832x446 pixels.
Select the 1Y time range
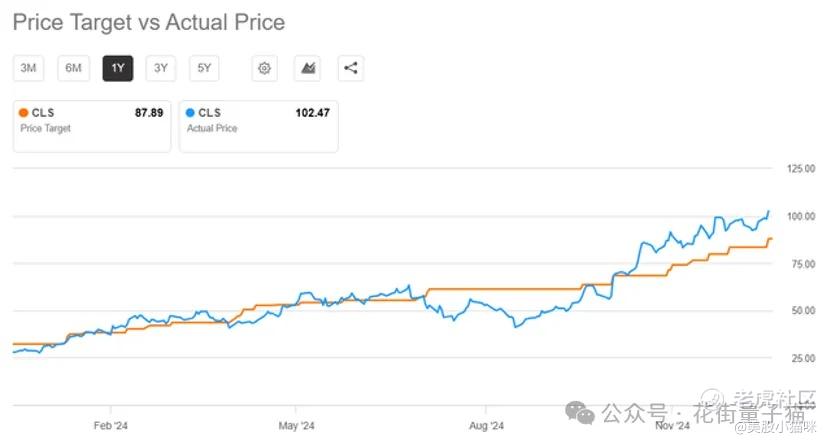point(117,68)
